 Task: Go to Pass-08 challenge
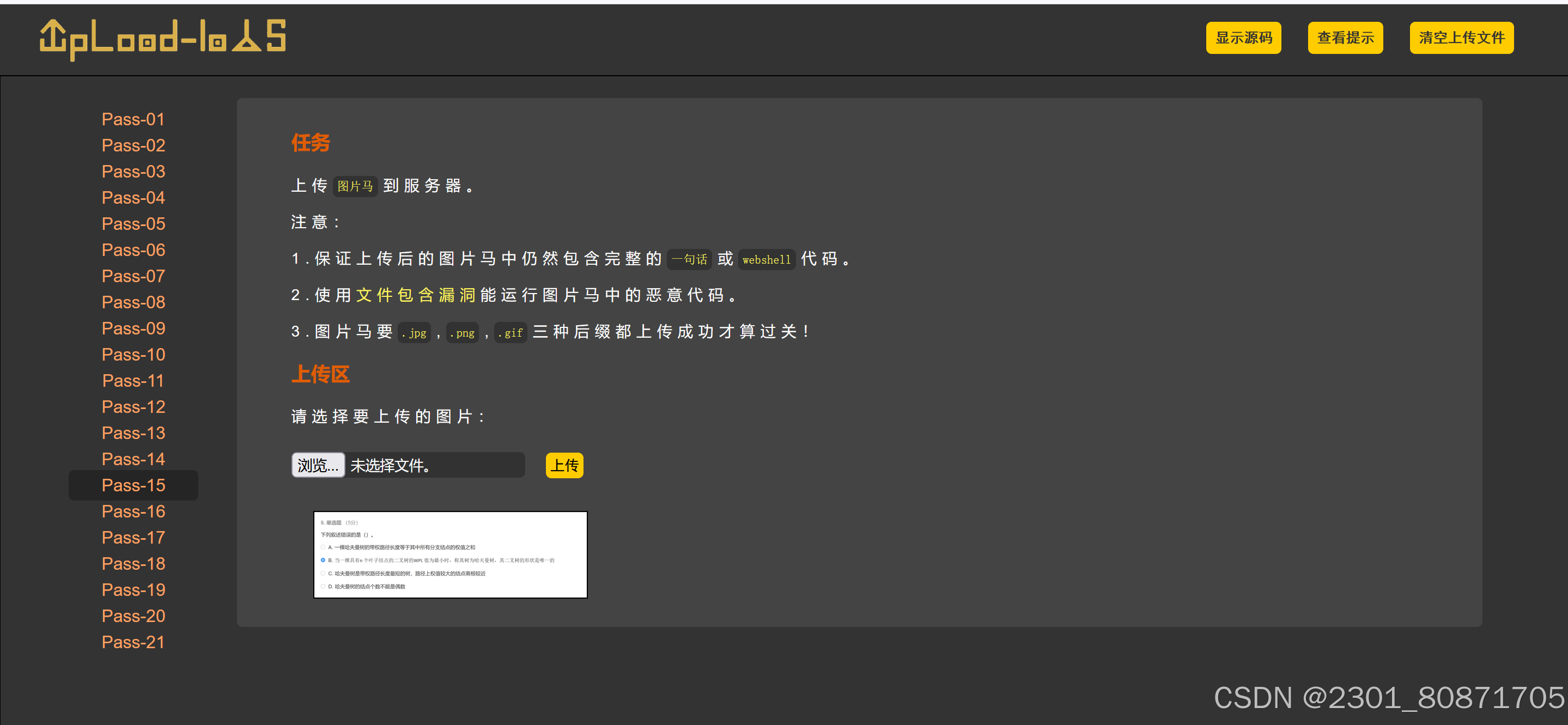(x=133, y=302)
